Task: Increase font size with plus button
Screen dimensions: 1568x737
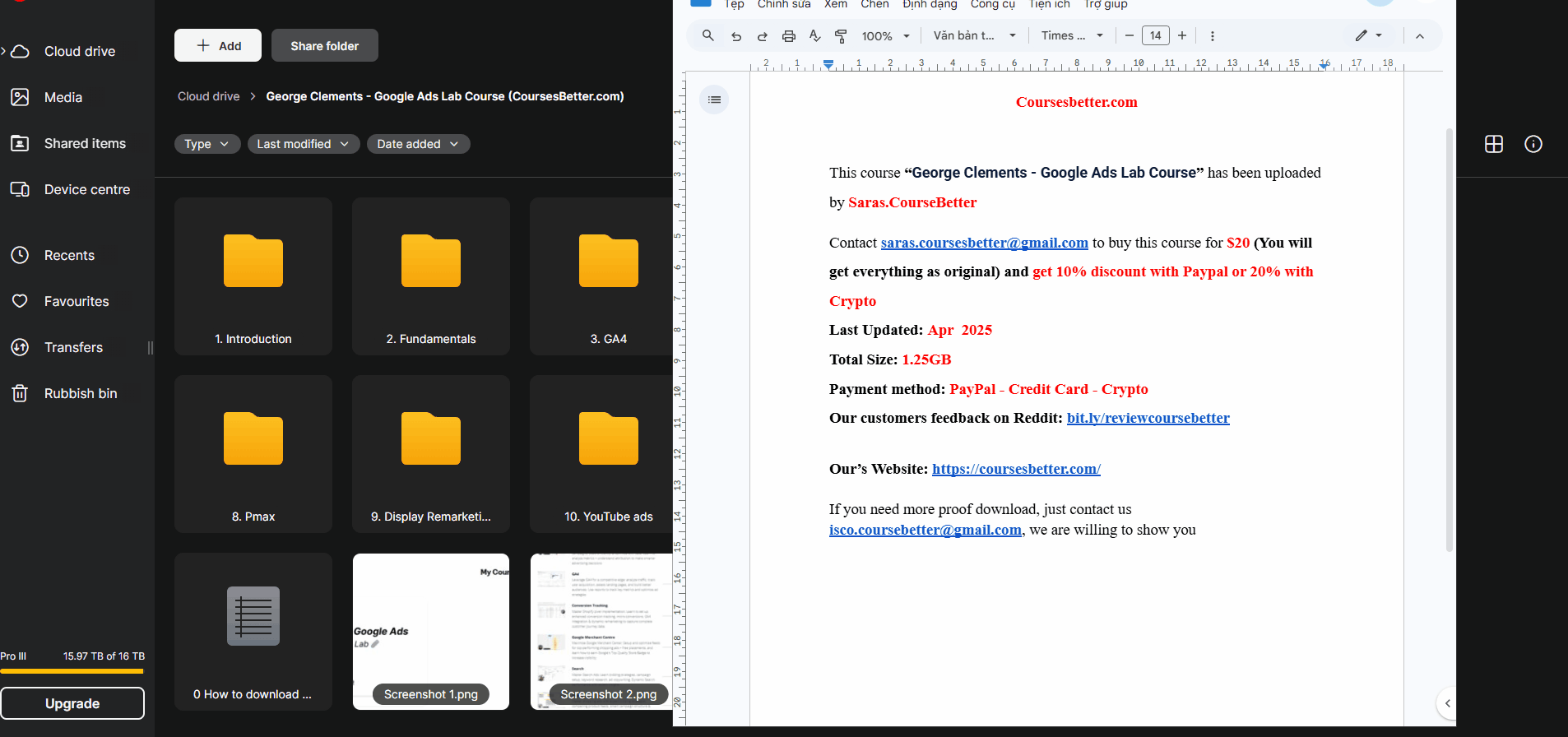Action: (1182, 36)
